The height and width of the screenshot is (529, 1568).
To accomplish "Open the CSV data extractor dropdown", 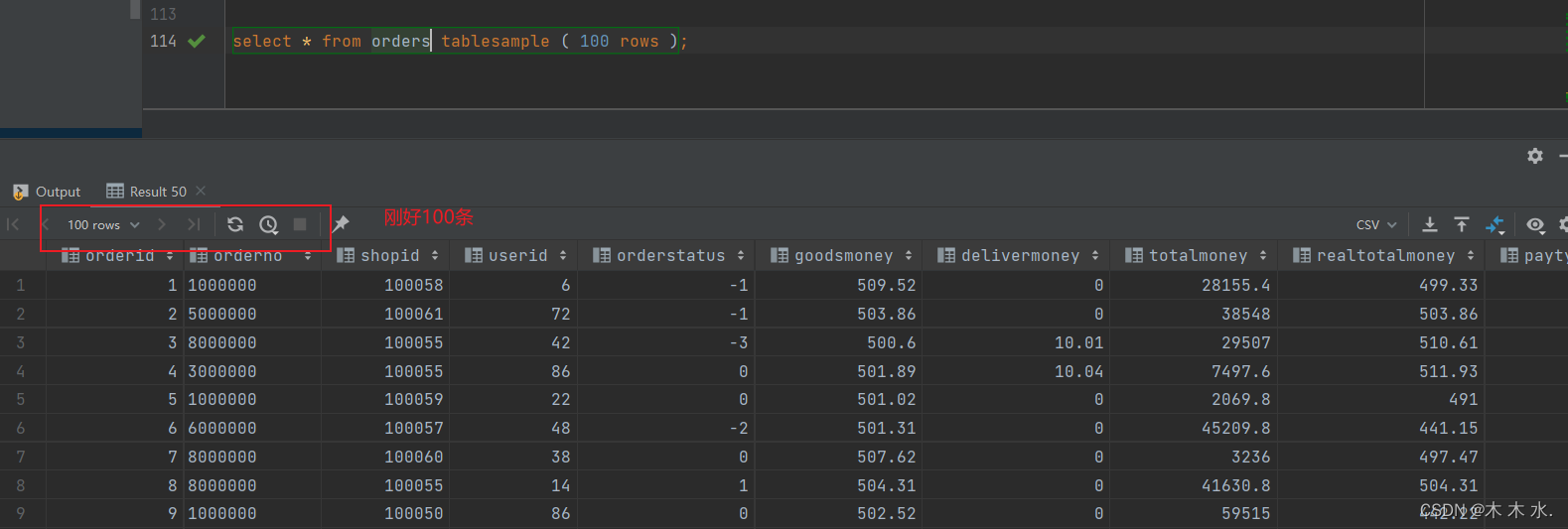I will (1376, 225).
